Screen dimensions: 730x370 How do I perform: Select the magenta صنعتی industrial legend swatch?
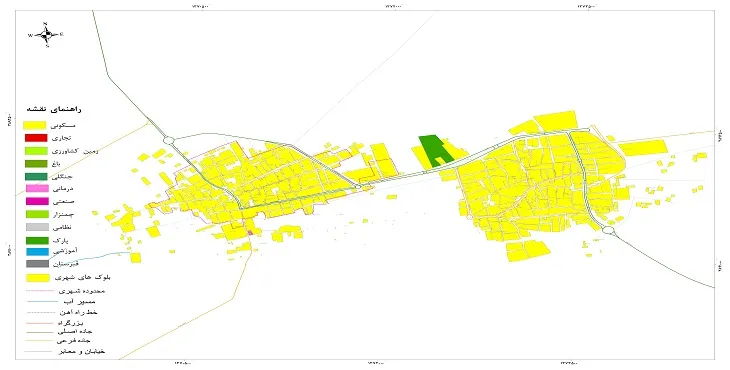(37, 202)
